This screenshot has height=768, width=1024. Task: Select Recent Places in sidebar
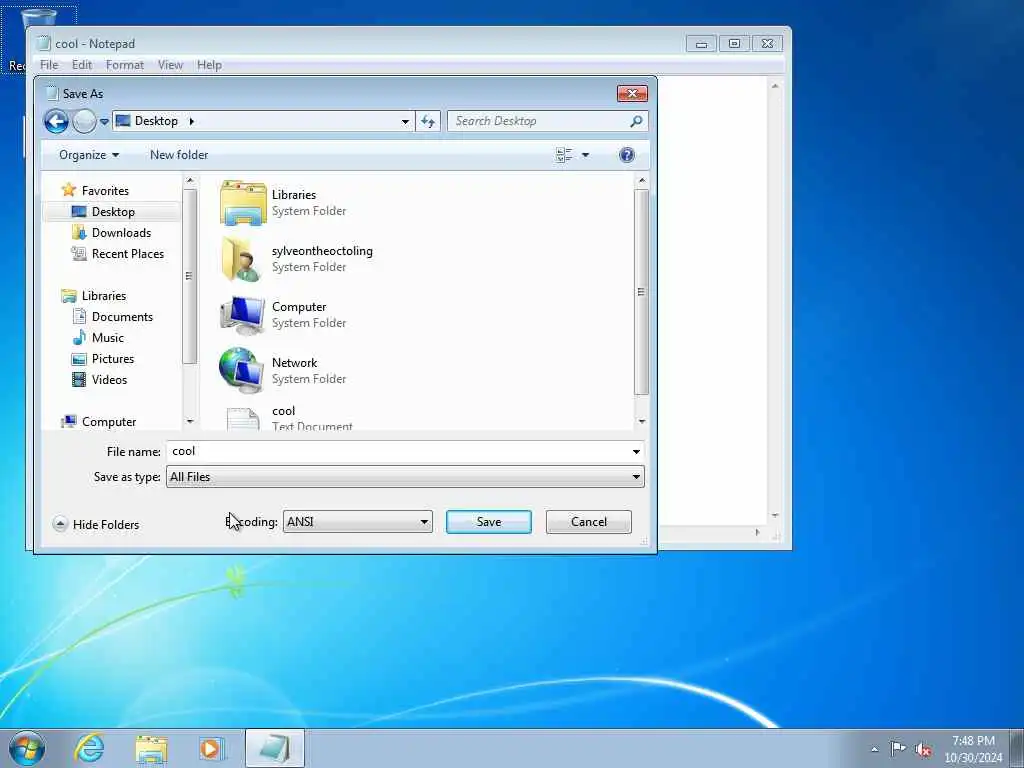click(127, 253)
